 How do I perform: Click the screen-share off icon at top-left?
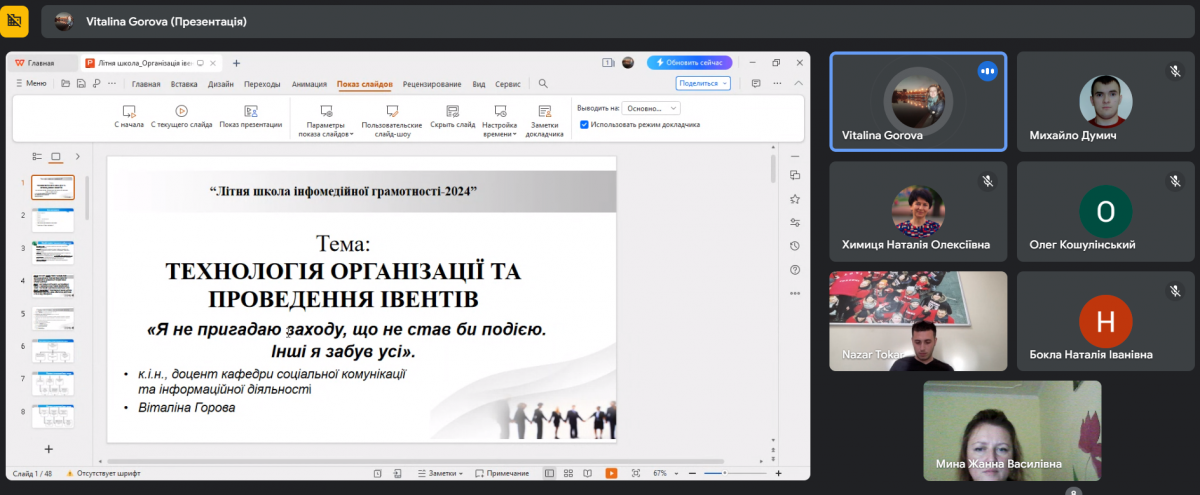pyautogui.click(x=14, y=20)
